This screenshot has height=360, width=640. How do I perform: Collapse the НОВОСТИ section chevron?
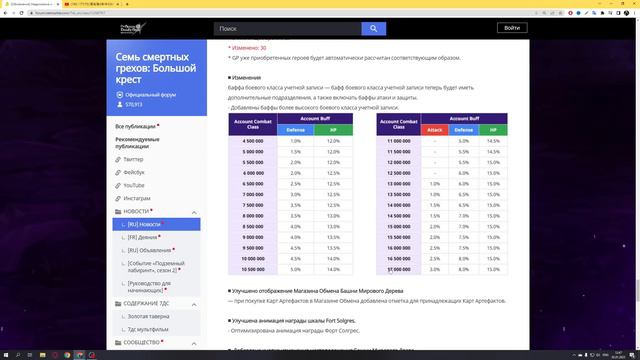pos(194,212)
